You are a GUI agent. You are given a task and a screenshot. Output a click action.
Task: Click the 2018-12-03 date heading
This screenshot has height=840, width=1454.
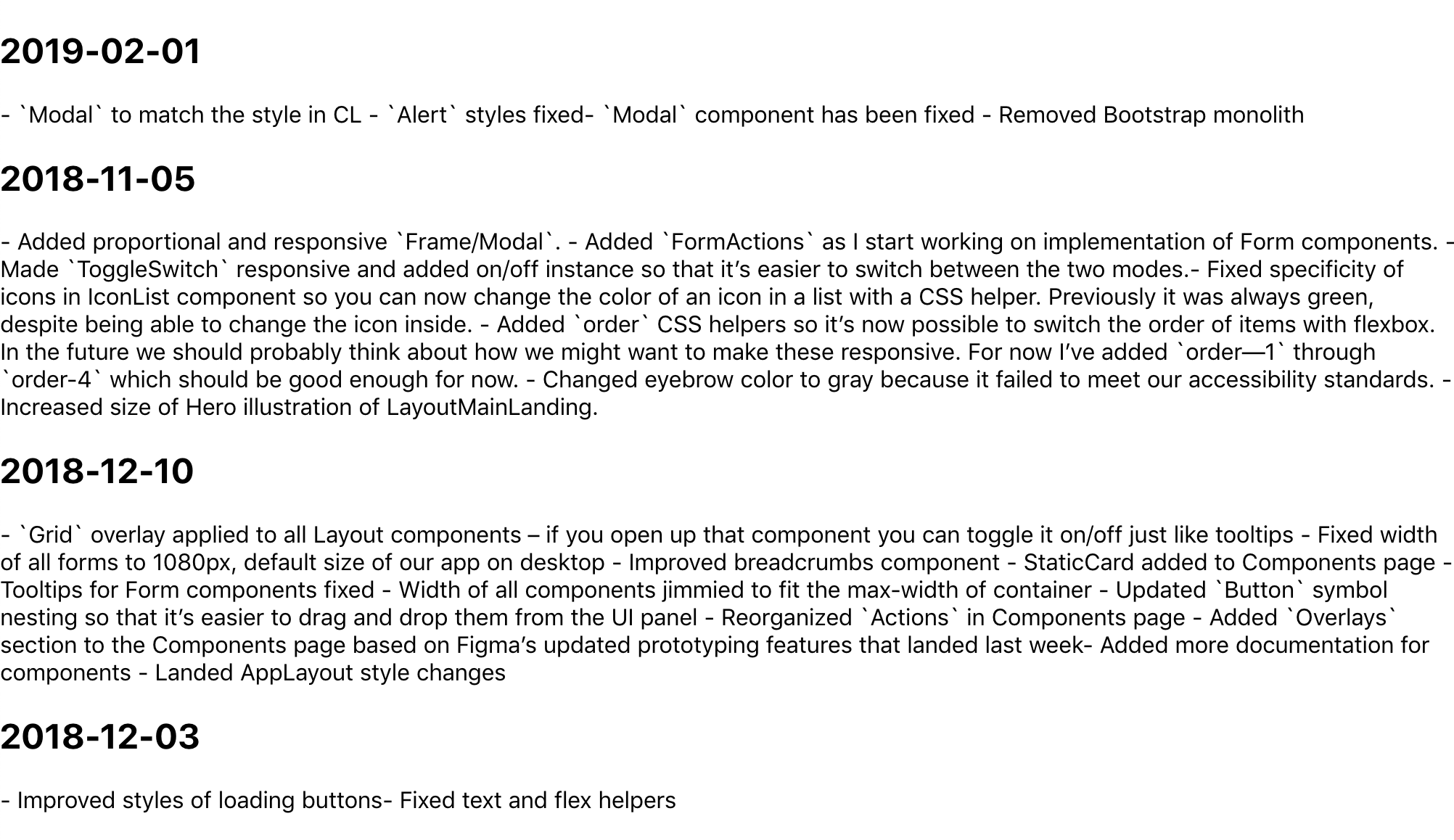tap(100, 736)
